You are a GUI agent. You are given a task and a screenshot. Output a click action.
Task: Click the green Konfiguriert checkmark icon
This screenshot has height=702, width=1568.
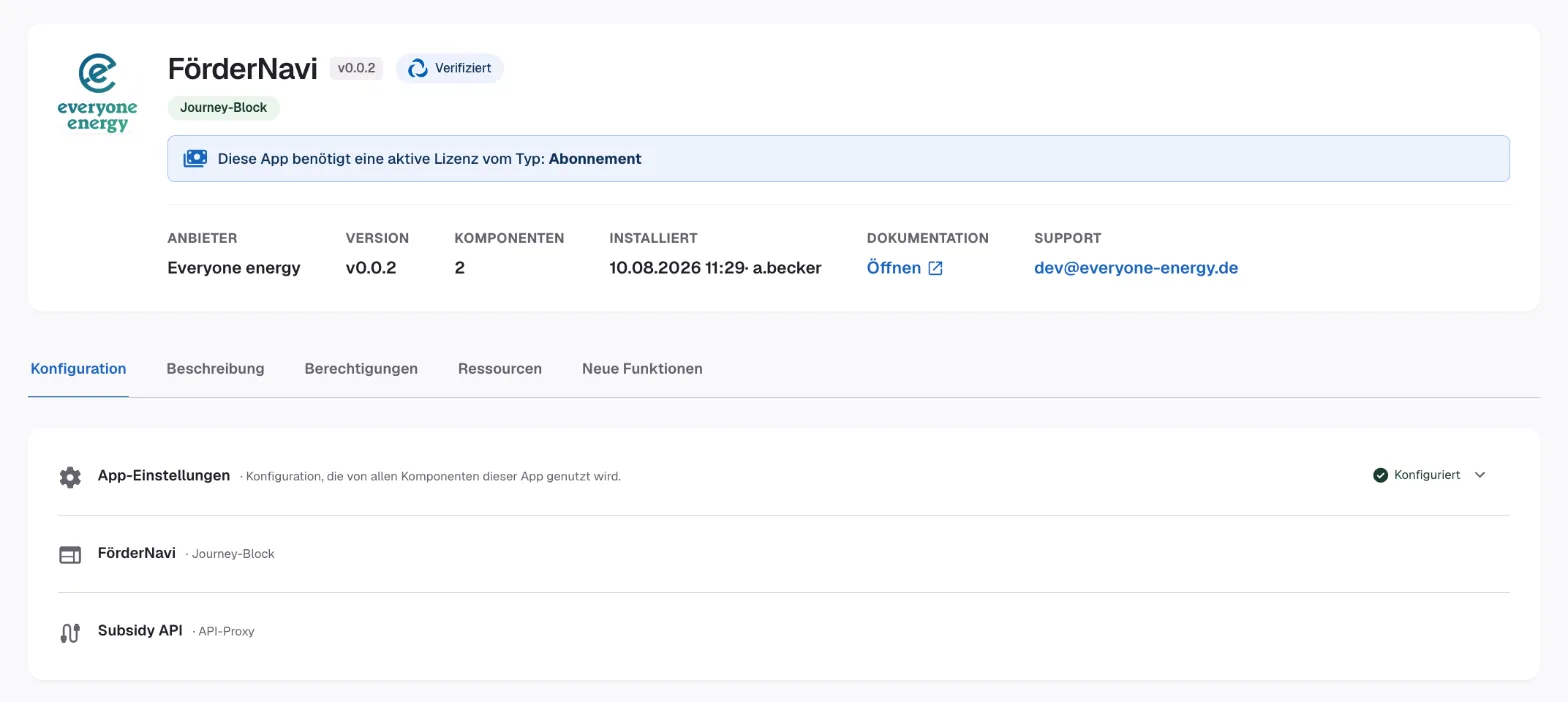tap(1380, 475)
